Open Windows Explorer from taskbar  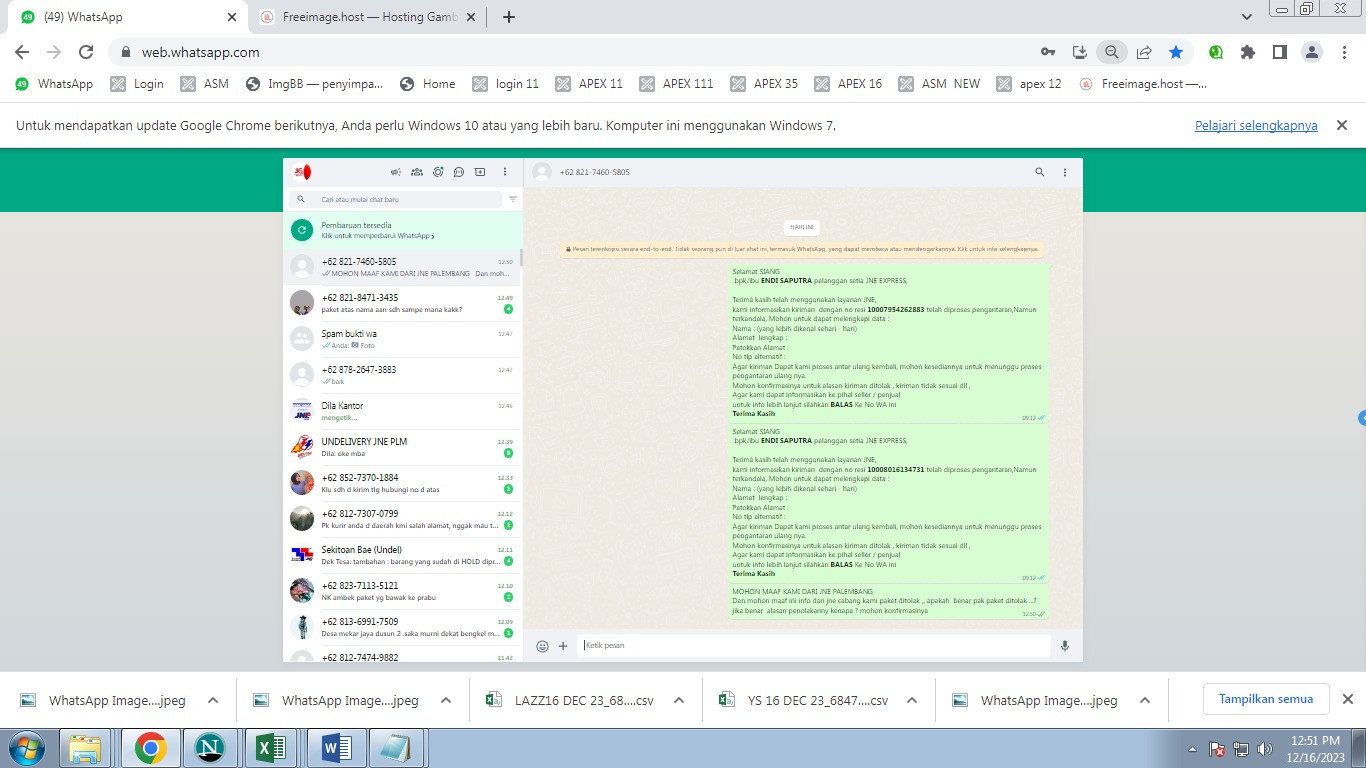[86, 748]
